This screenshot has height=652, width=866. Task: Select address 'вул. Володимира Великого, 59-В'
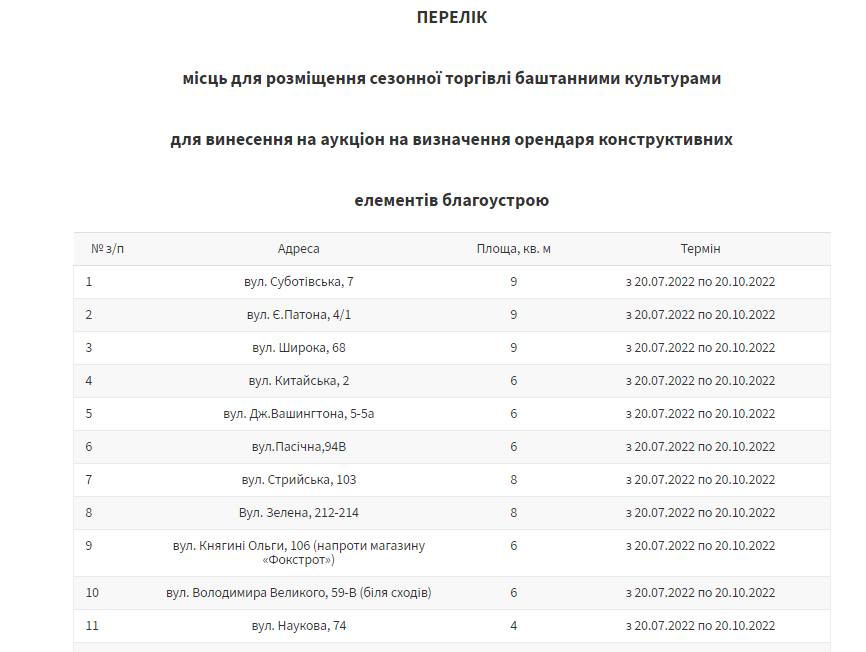click(x=261, y=593)
